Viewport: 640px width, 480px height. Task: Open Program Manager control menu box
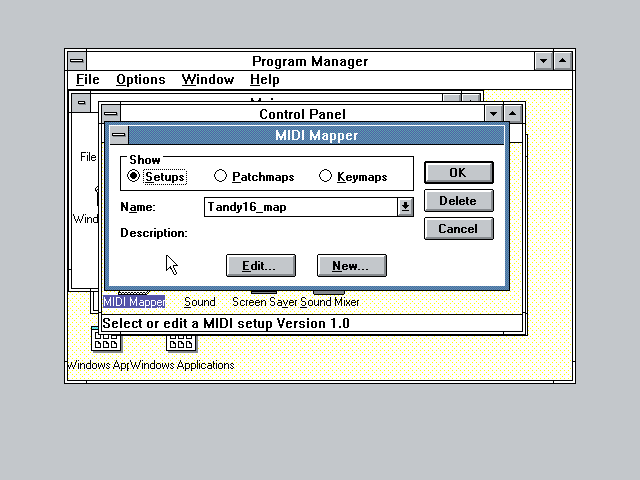tap(77, 61)
